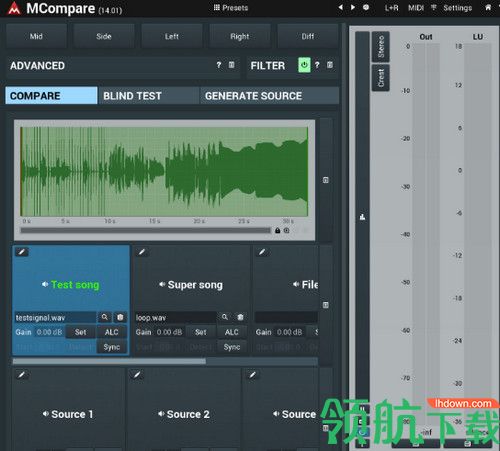This screenshot has width=500, height=451.
Task: Open the menu icon right of waveform
Action: [x=326, y=180]
